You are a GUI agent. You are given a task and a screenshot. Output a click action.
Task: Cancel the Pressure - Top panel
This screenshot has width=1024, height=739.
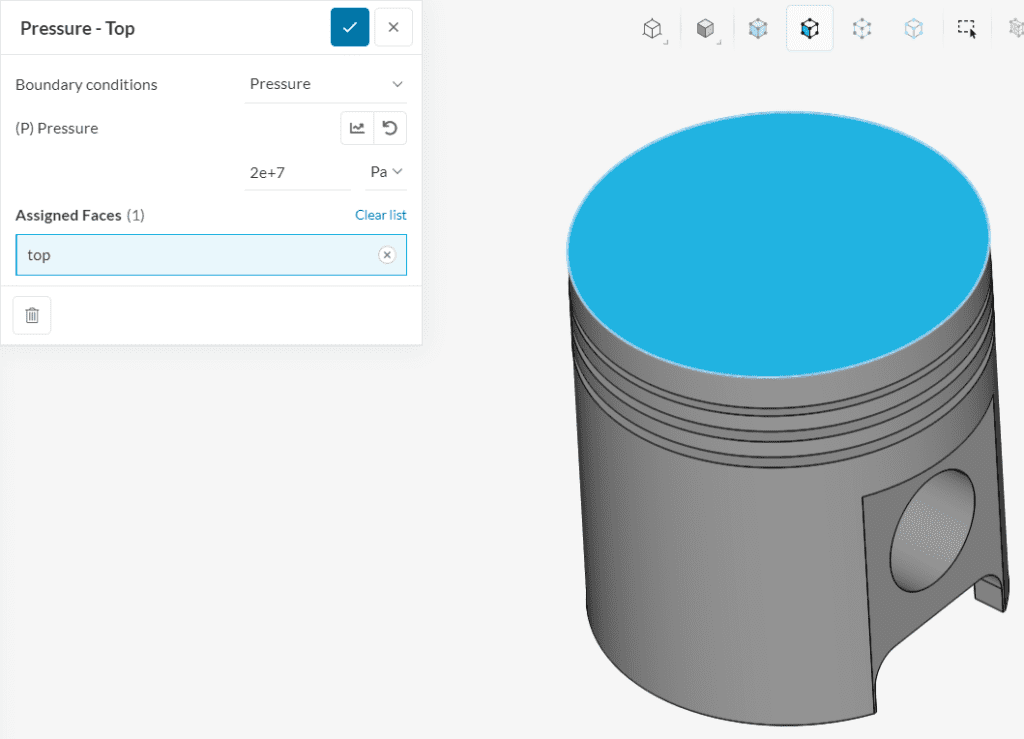(x=393, y=27)
